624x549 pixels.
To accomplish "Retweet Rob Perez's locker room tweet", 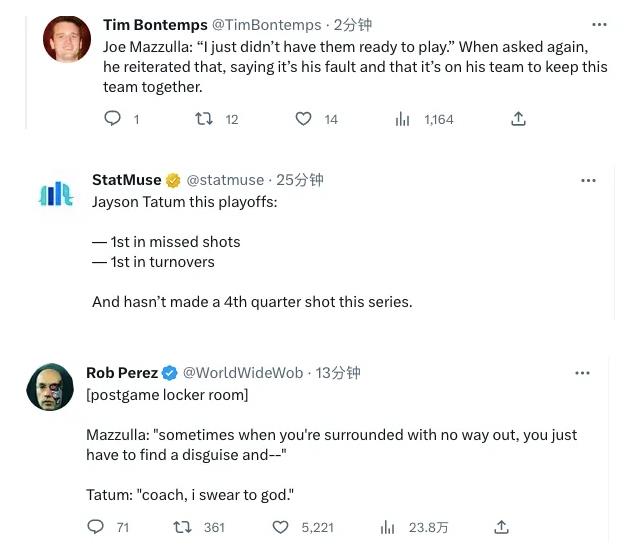I will [183, 527].
